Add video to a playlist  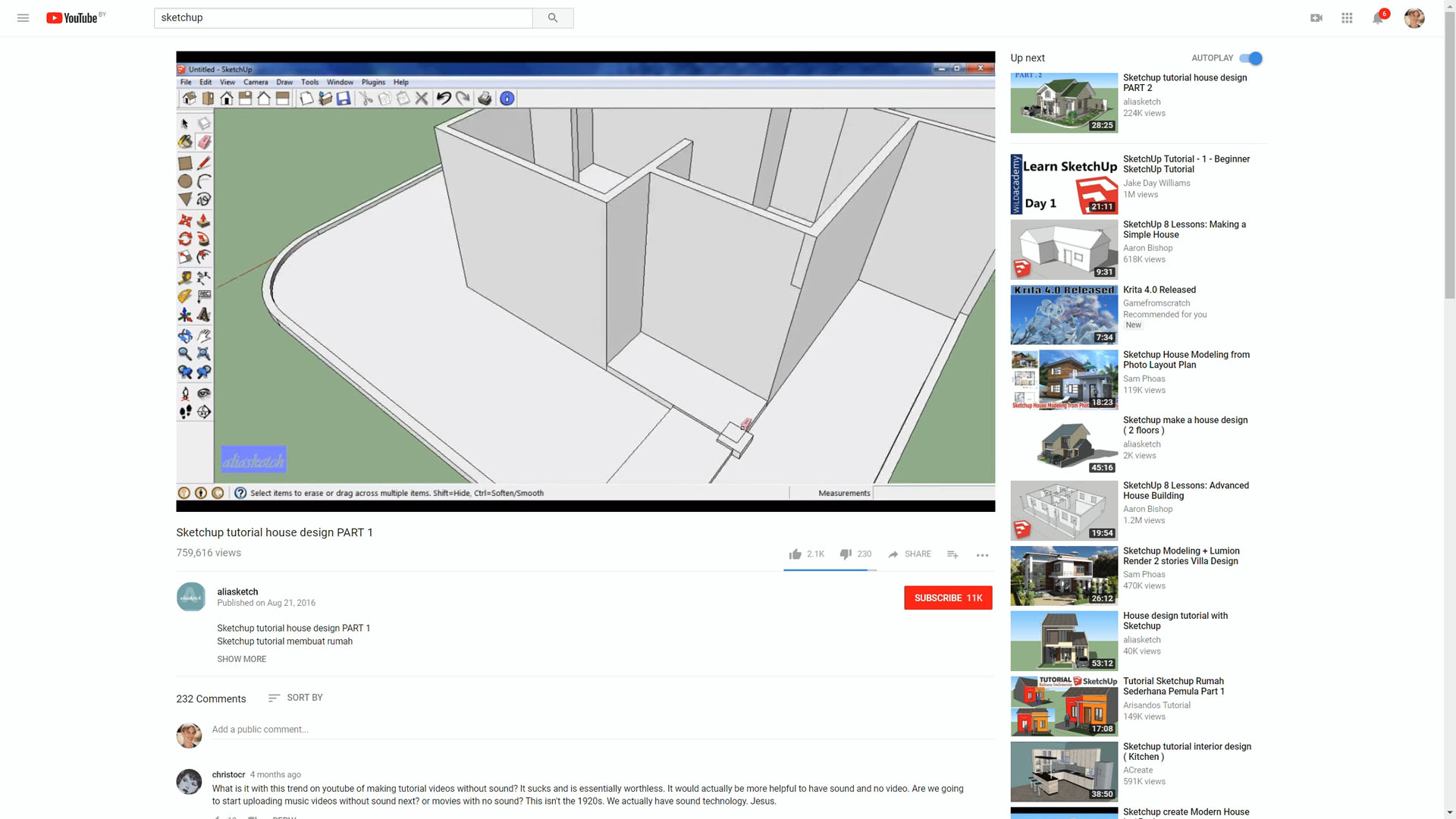coord(952,554)
